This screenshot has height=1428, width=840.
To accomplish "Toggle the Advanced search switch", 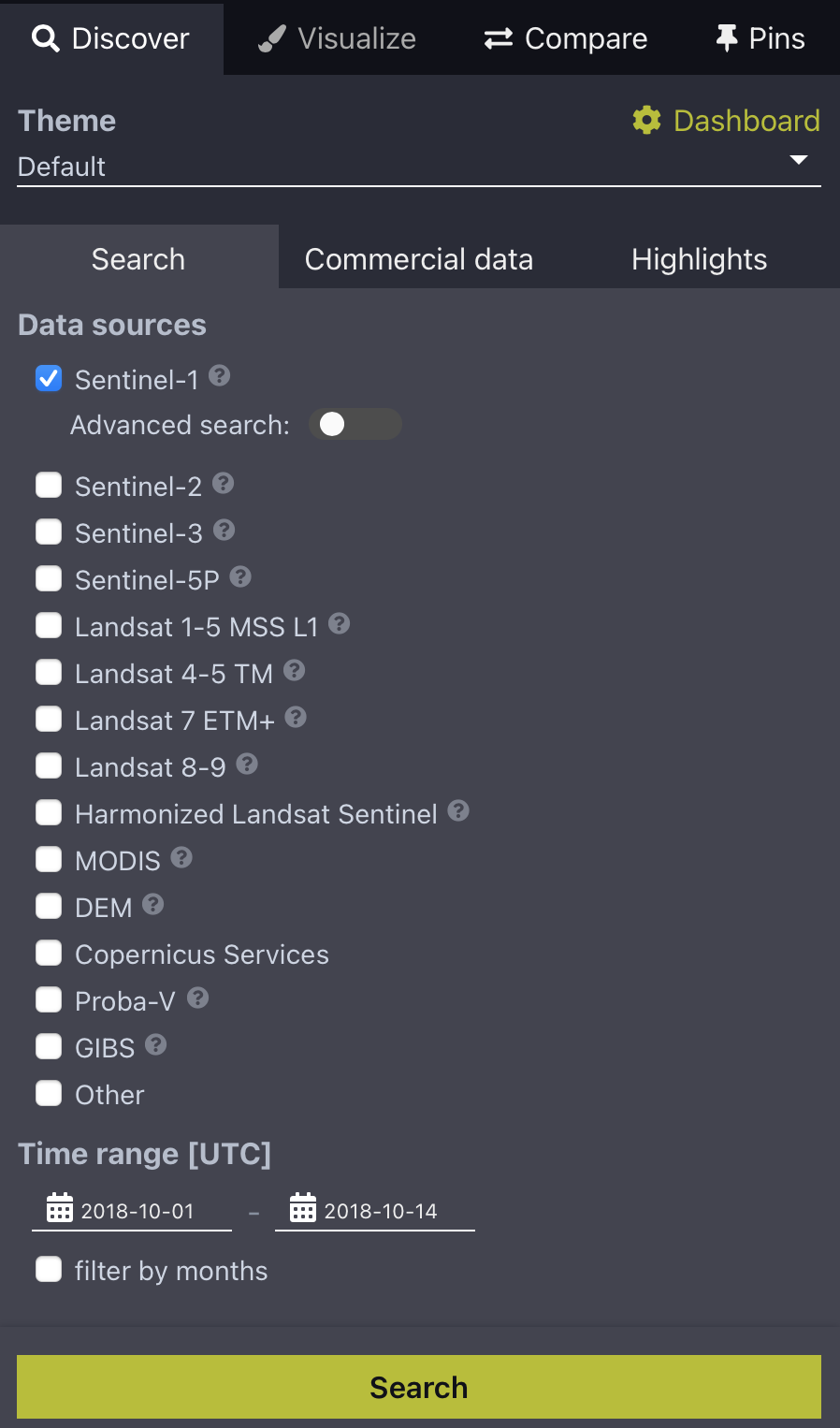I will (x=354, y=424).
